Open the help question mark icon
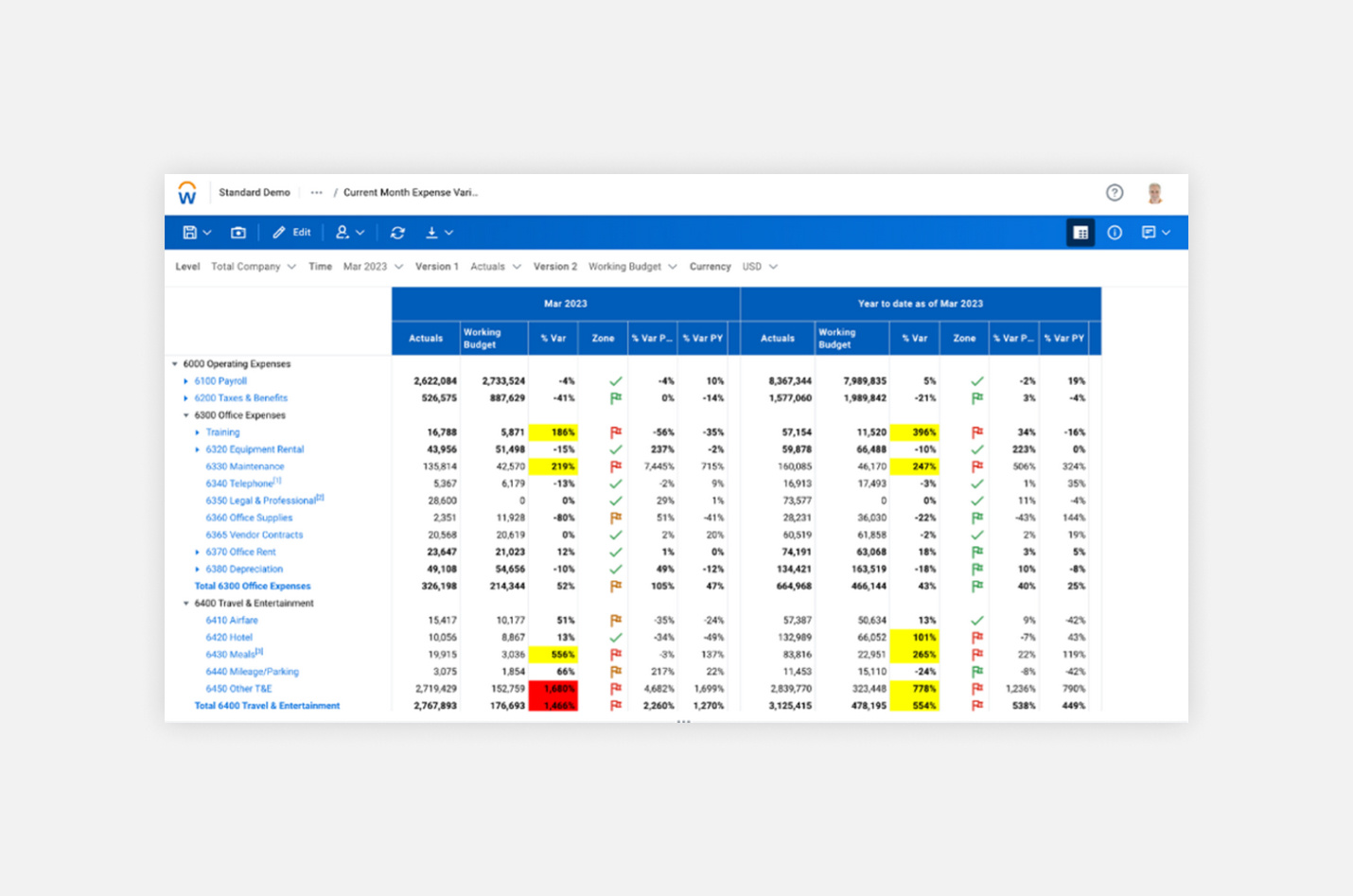This screenshot has width=1353, height=896. click(x=1115, y=192)
